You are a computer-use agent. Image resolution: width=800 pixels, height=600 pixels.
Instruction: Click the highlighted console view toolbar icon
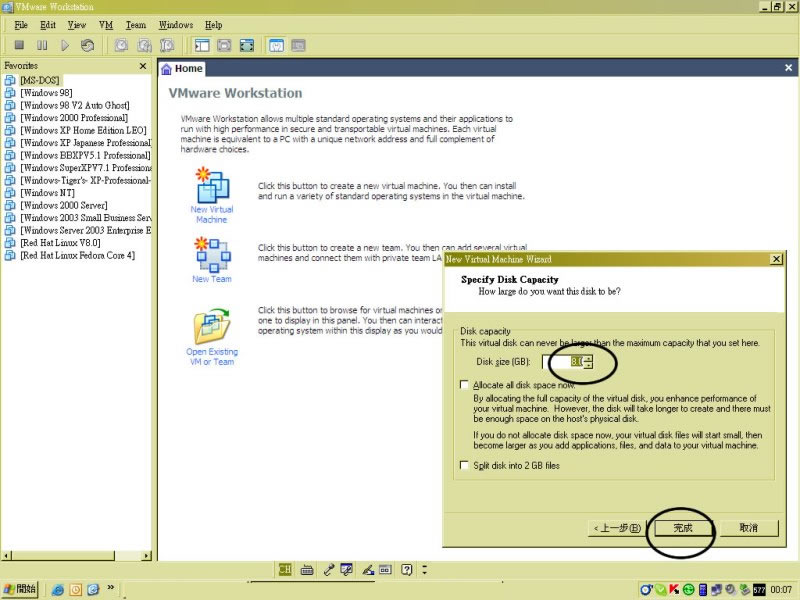coord(276,45)
